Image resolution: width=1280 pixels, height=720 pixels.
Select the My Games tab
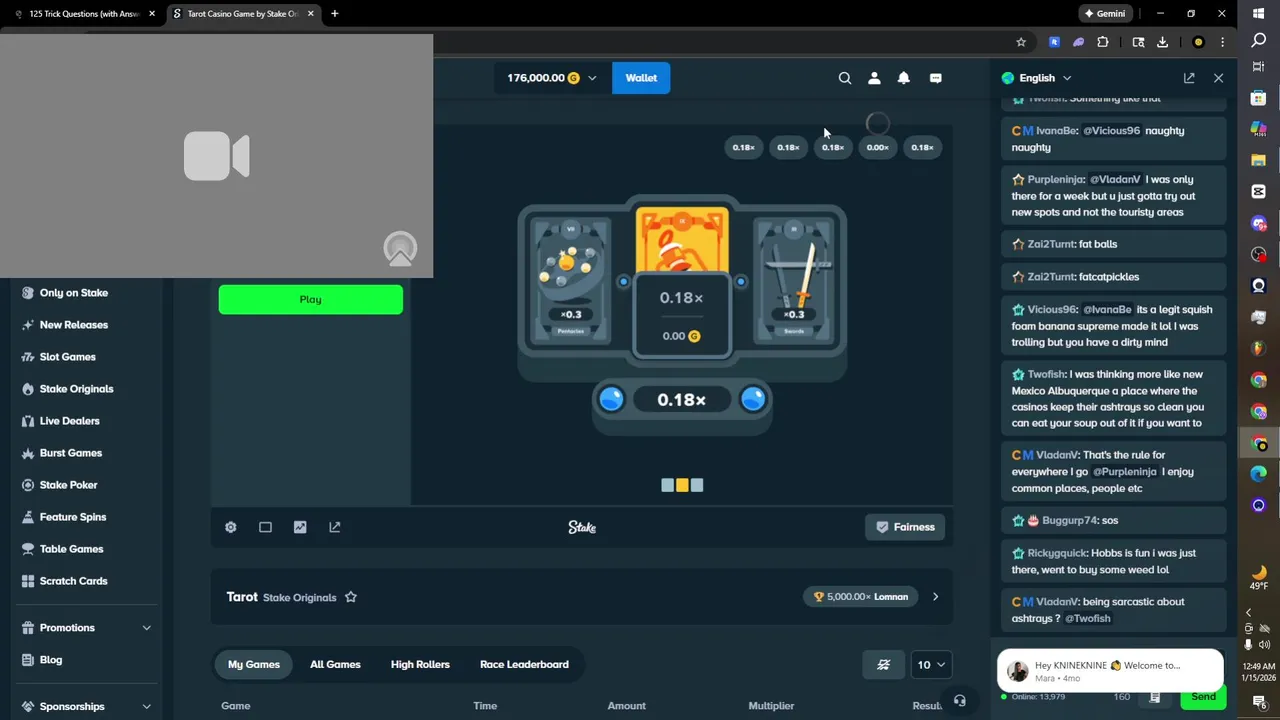254,664
